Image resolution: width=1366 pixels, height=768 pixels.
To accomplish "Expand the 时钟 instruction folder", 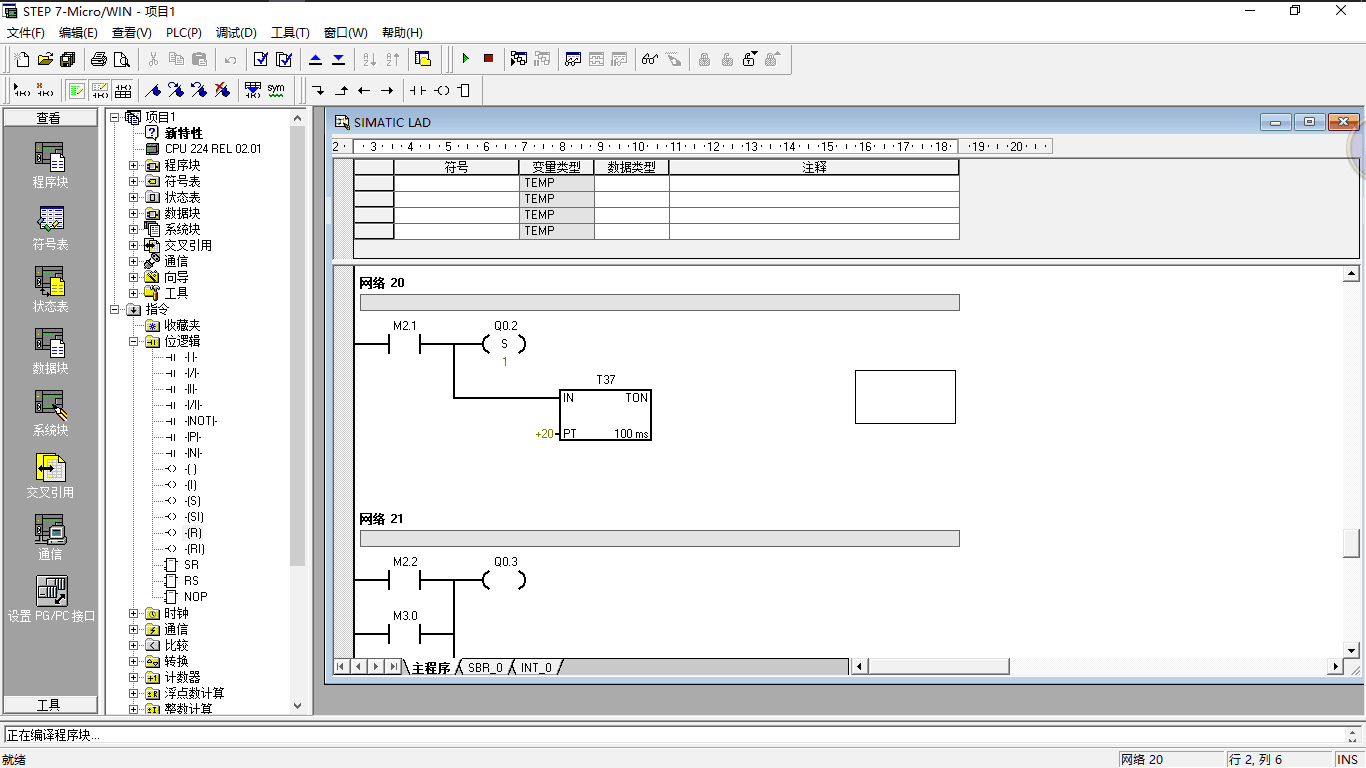I will tap(134, 613).
